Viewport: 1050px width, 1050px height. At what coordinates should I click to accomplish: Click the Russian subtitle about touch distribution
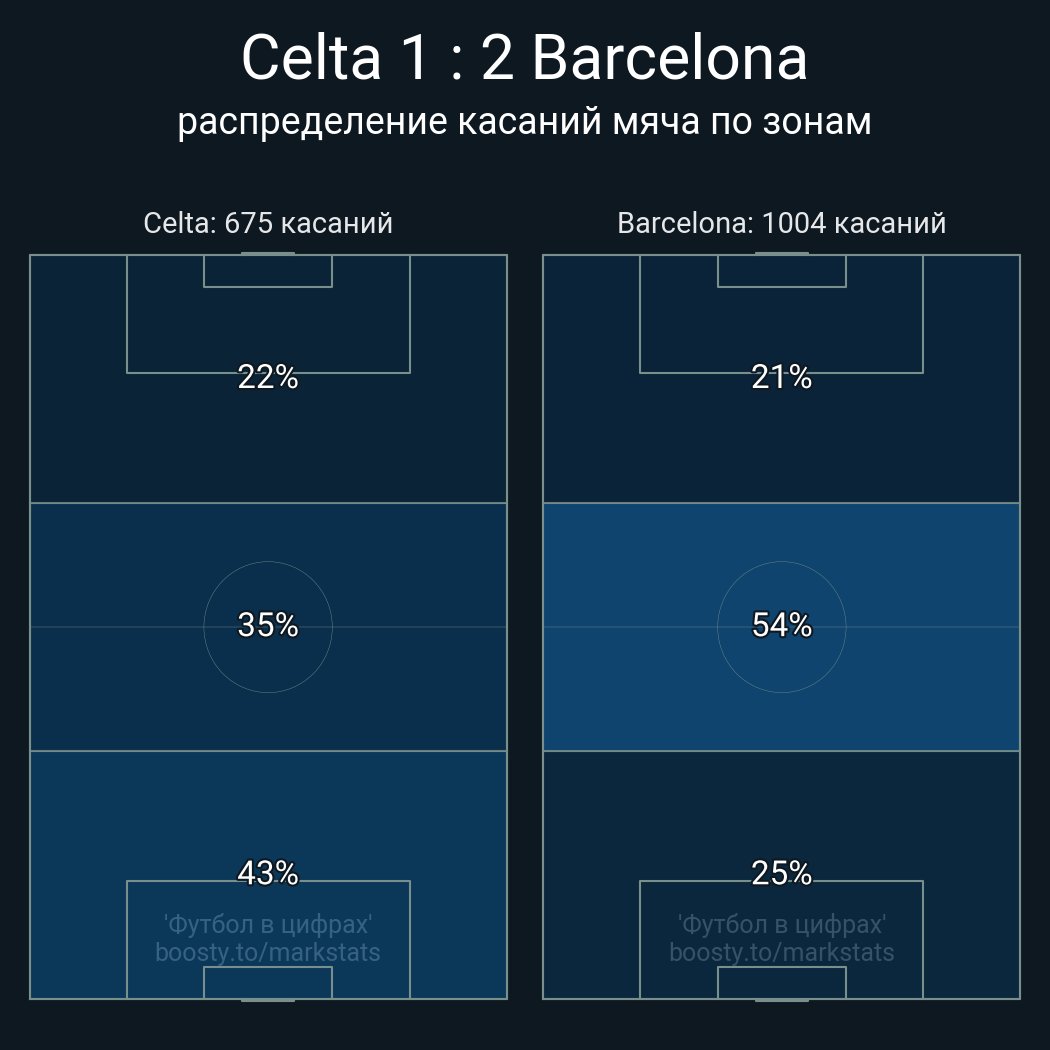pos(524,121)
